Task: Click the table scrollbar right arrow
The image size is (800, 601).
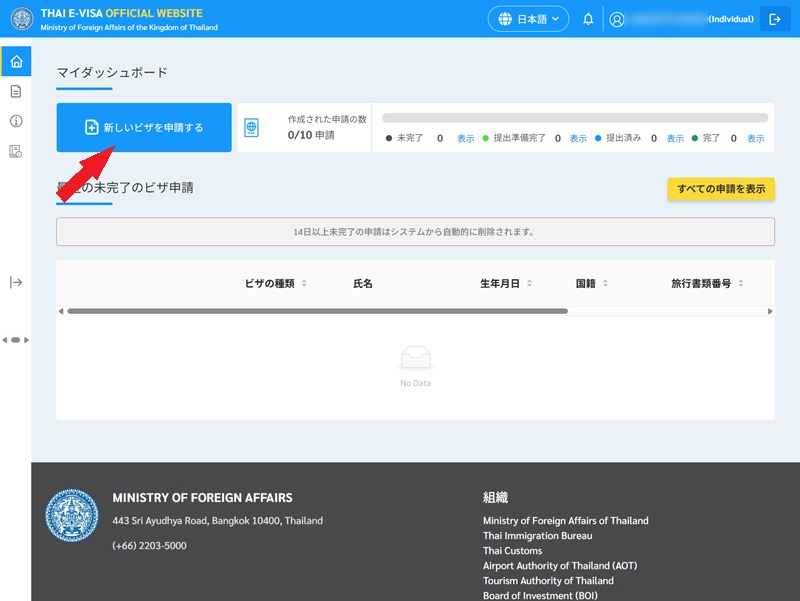Action: (770, 311)
